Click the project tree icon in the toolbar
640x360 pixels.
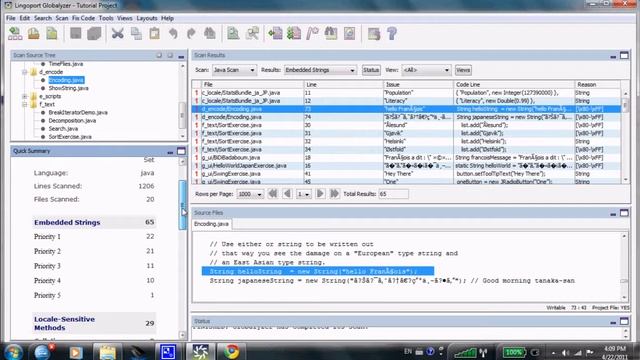point(15,33)
